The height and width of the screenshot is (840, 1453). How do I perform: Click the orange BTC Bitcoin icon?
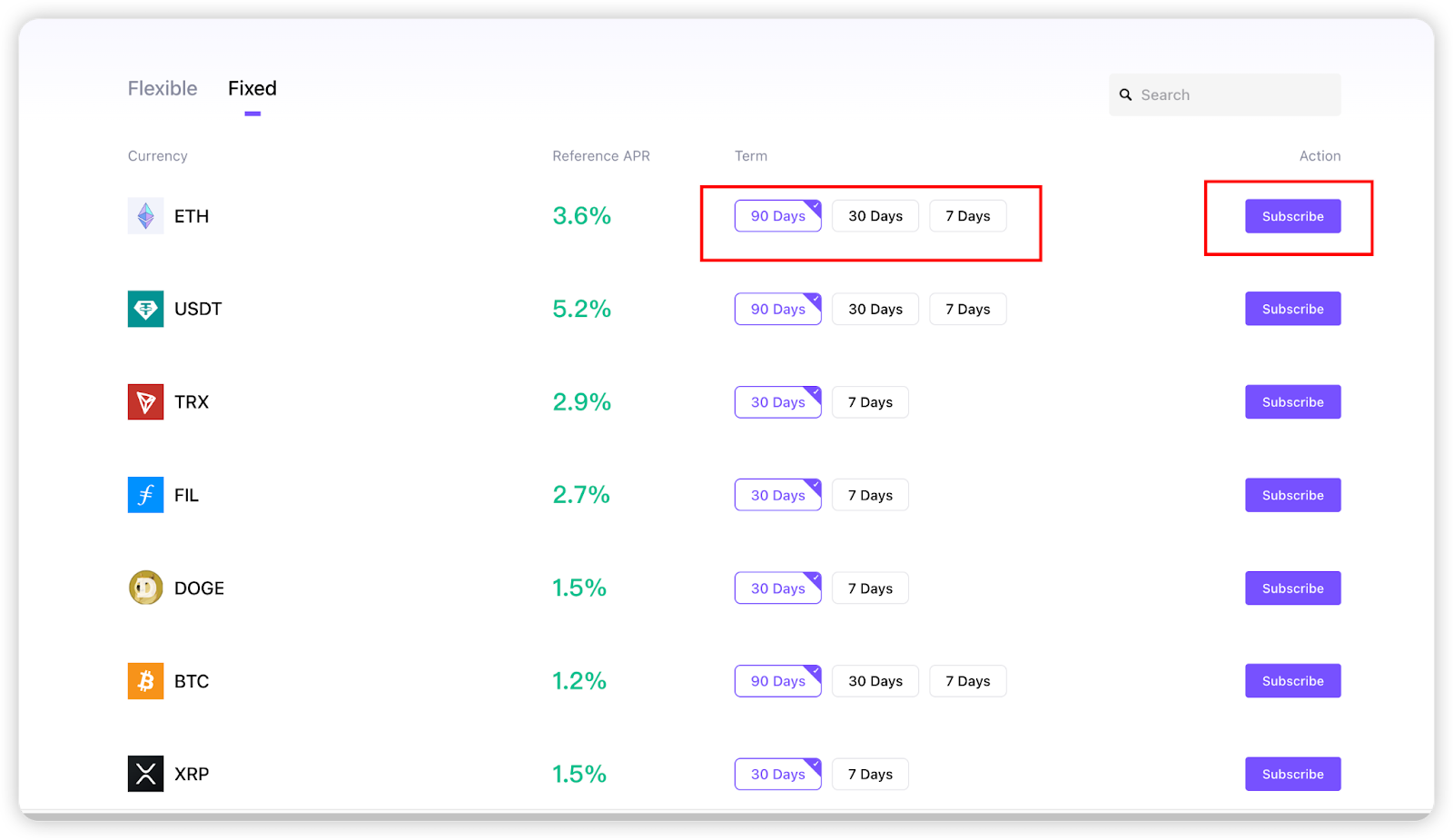click(x=145, y=681)
